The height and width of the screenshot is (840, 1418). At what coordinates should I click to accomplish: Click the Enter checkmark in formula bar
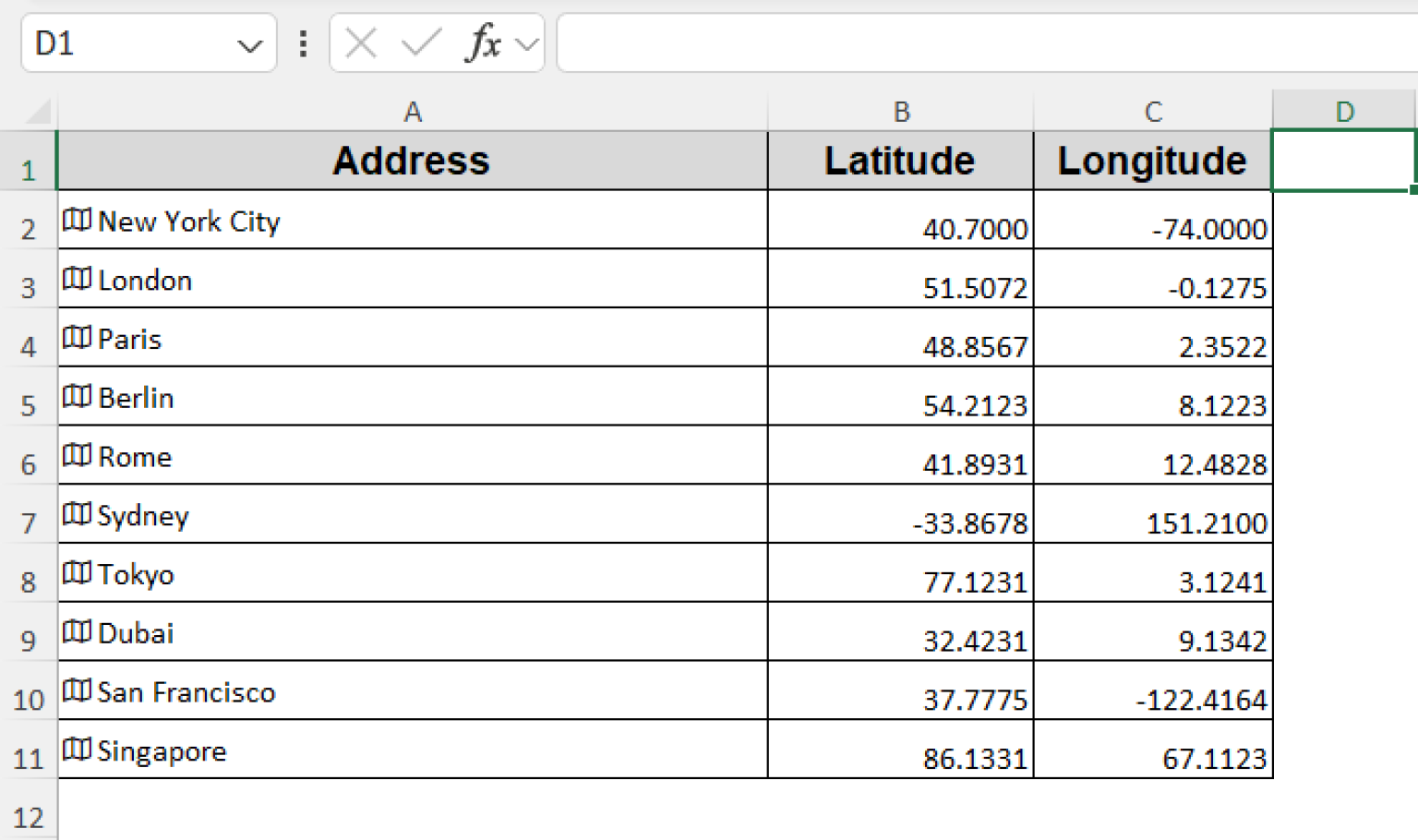421,42
